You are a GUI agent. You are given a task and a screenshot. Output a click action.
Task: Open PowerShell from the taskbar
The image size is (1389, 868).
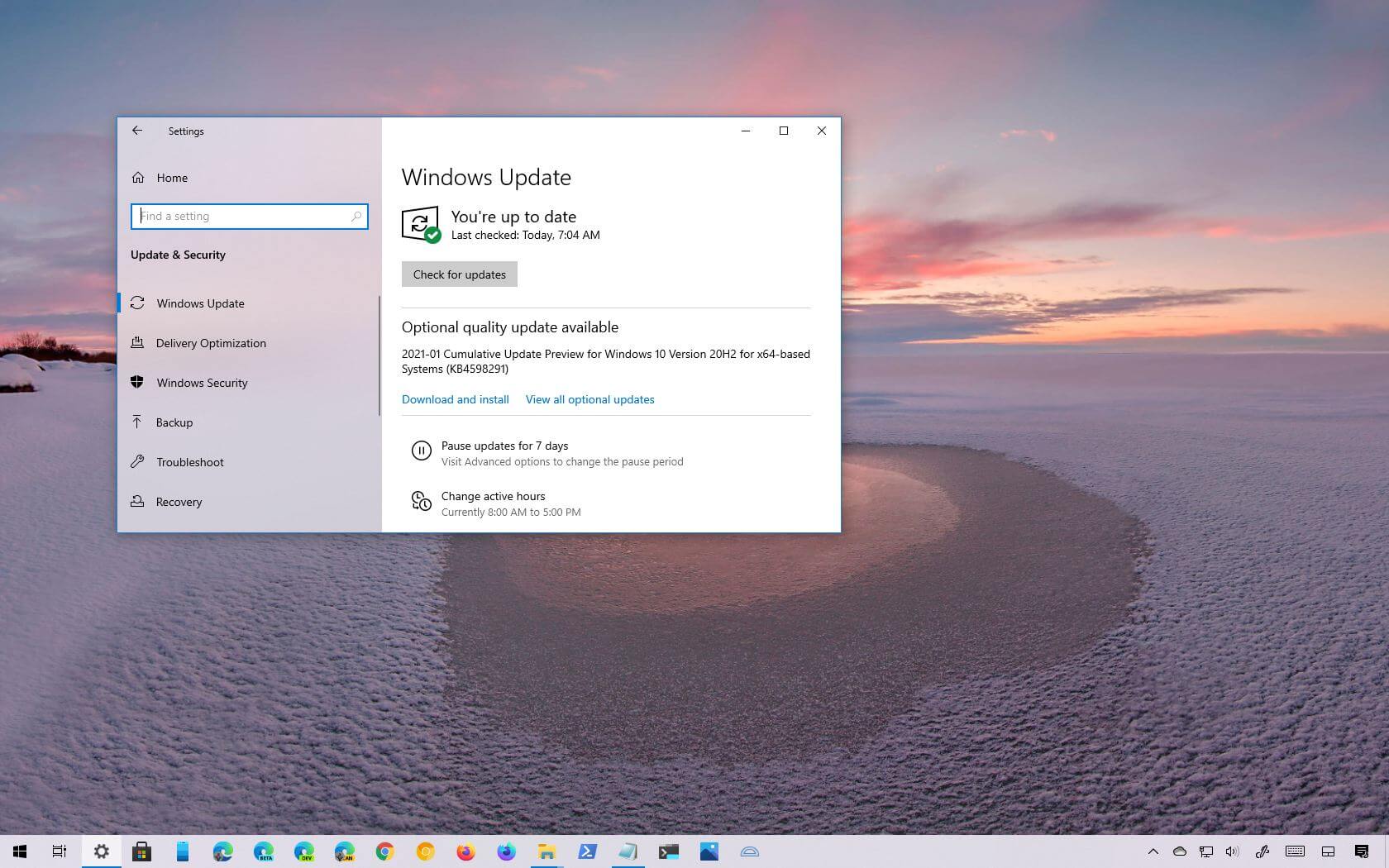pos(587,851)
